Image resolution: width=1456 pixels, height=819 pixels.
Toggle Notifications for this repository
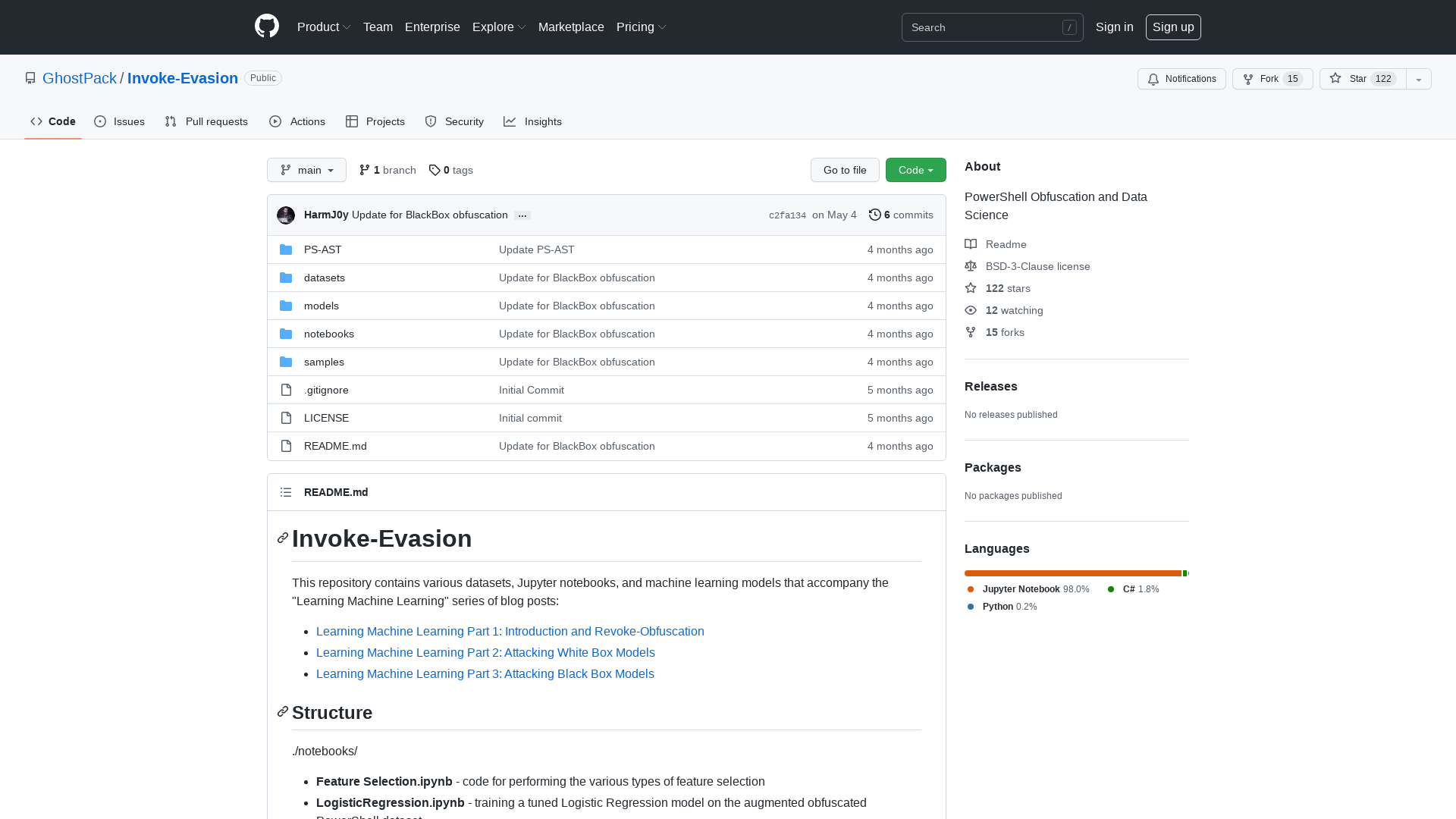pyautogui.click(x=1181, y=79)
